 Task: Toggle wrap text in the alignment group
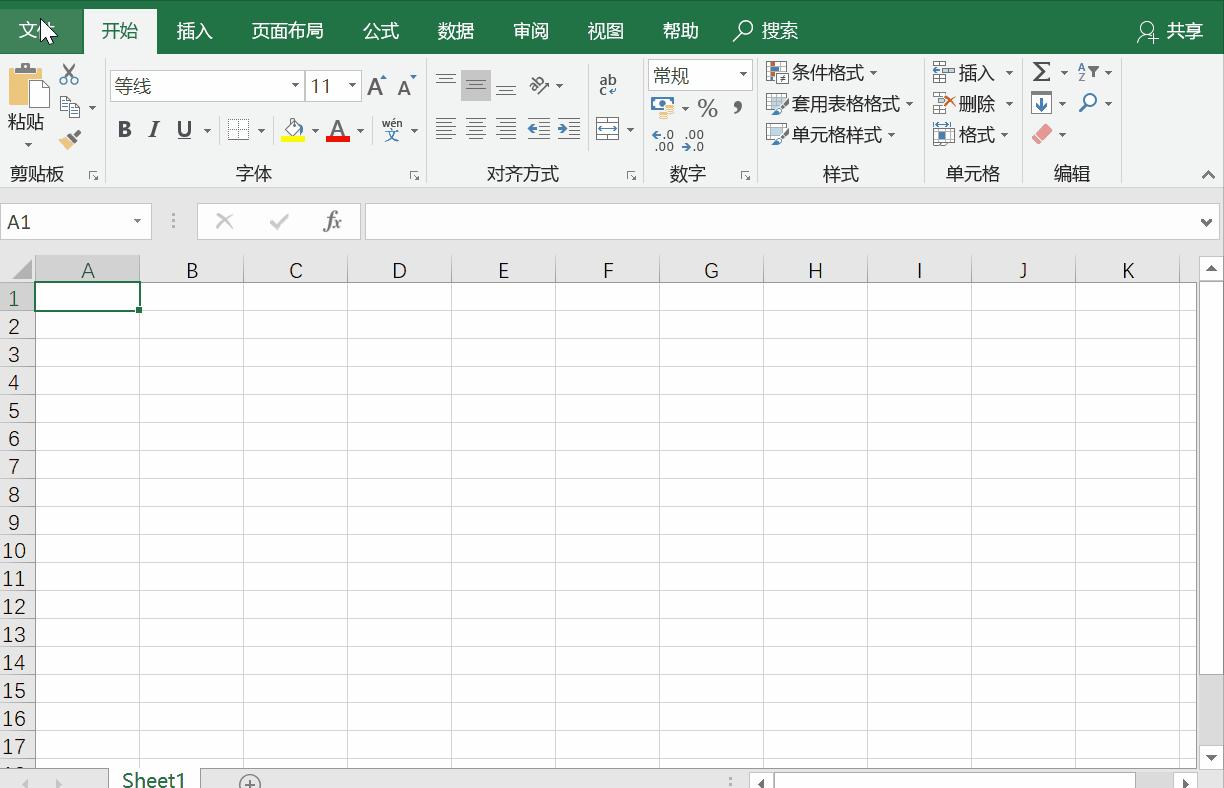pyautogui.click(x=607, y=84)
